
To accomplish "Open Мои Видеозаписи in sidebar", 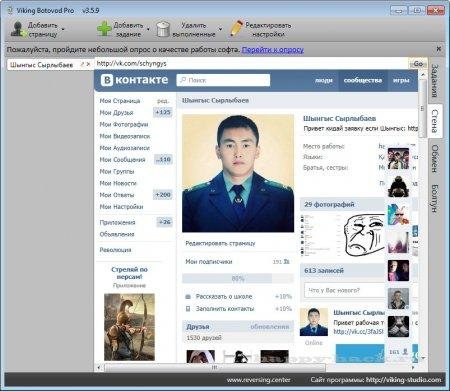I will (x=125, y=136).
